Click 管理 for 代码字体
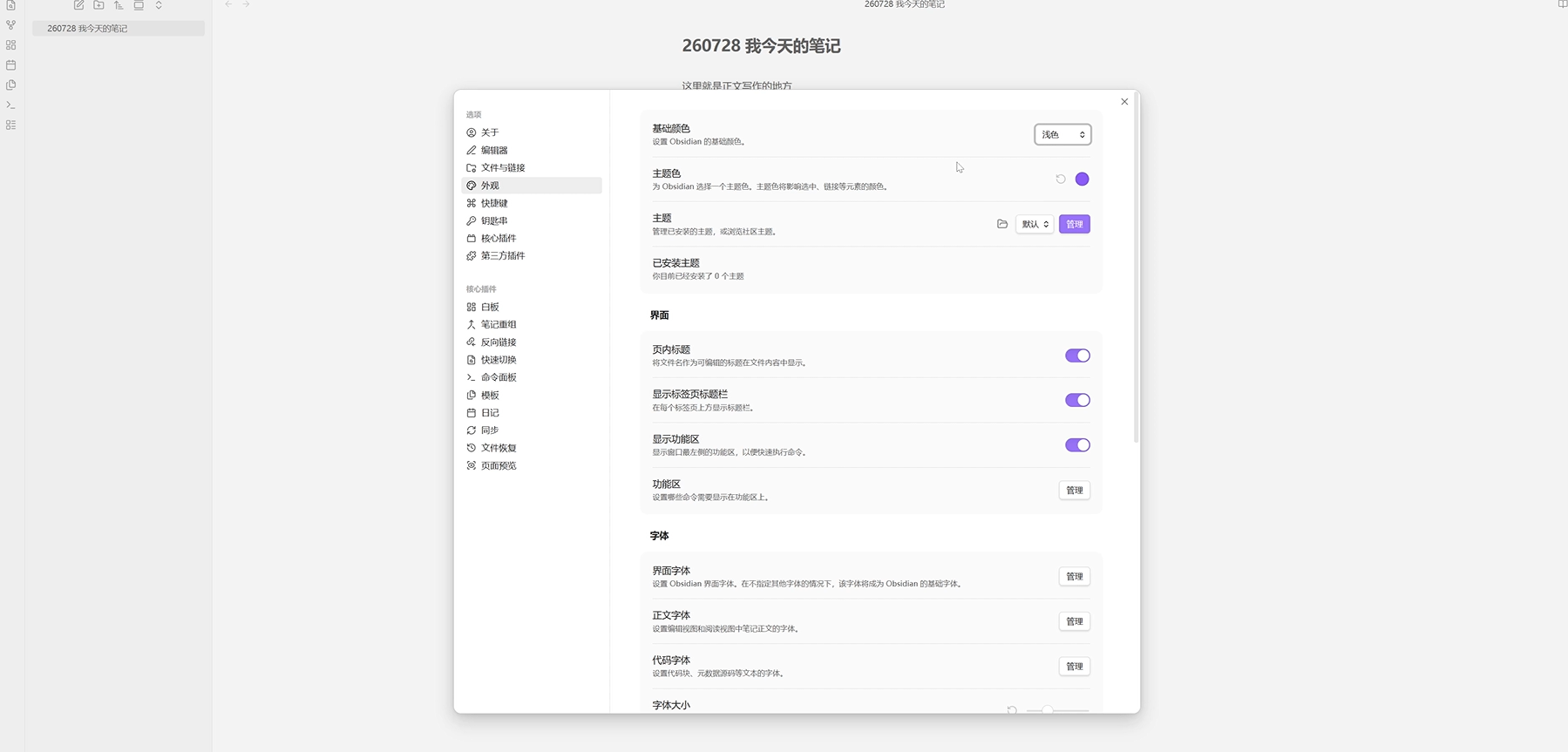1568x752 pixels. click(1075, 667)
